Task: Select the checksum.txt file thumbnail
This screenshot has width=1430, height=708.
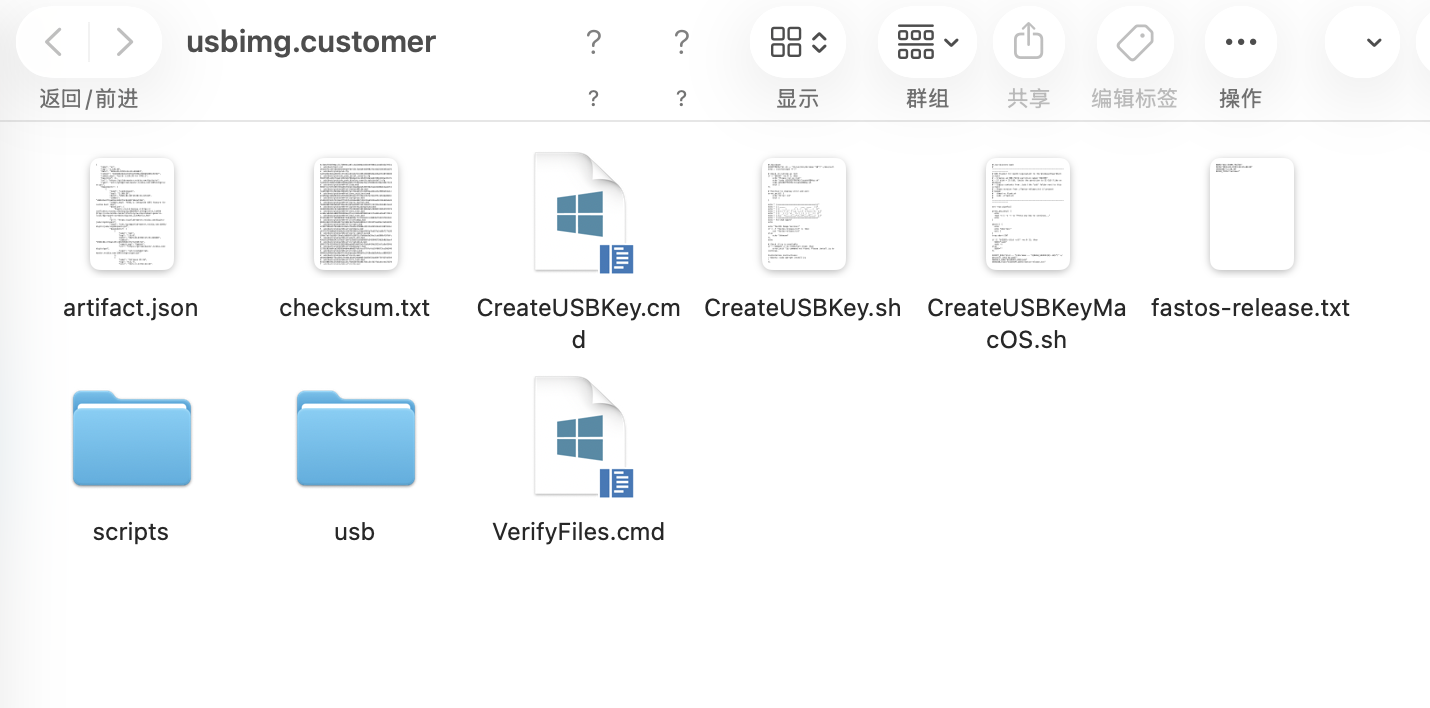Action: pyautogui.click(x=355, y=214)
